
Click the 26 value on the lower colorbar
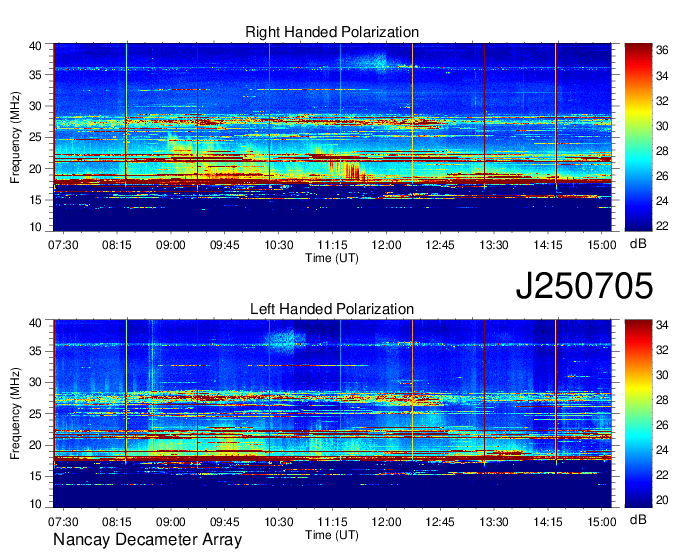(x=662, y=425)
